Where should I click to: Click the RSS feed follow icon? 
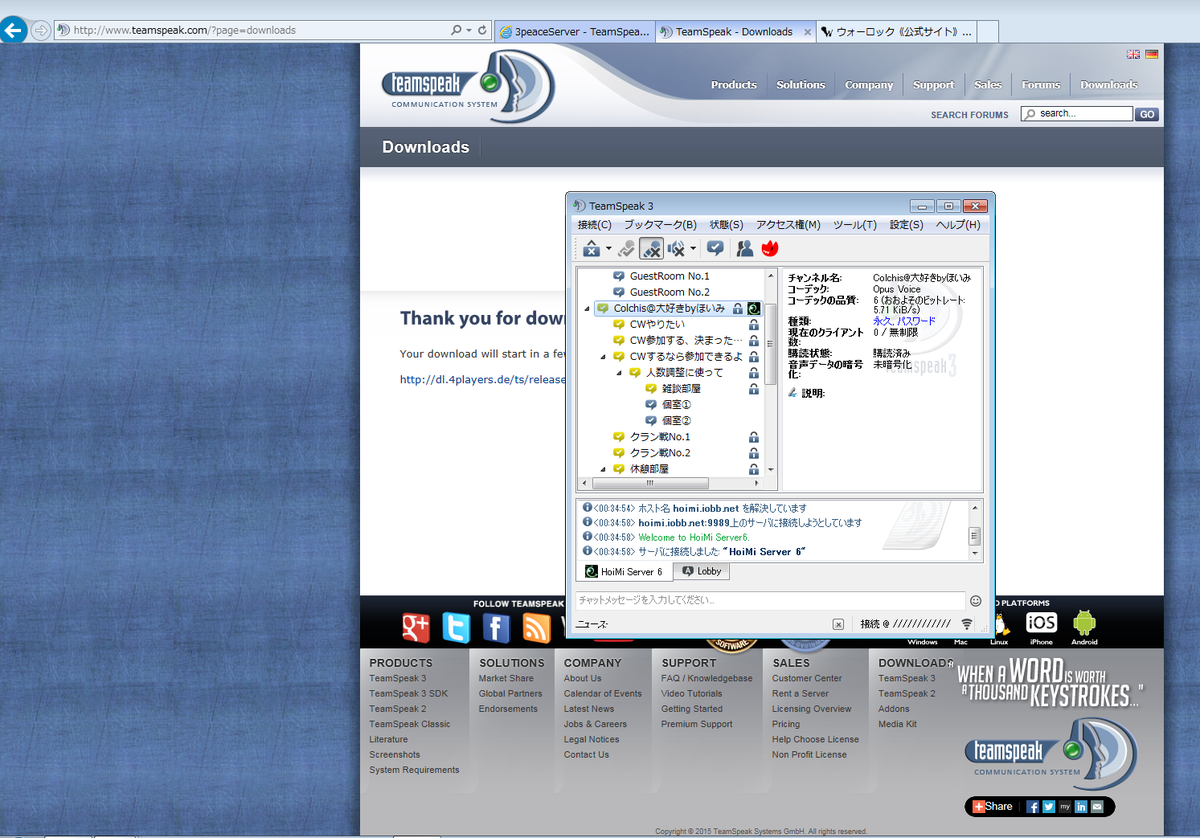[537, 628]
